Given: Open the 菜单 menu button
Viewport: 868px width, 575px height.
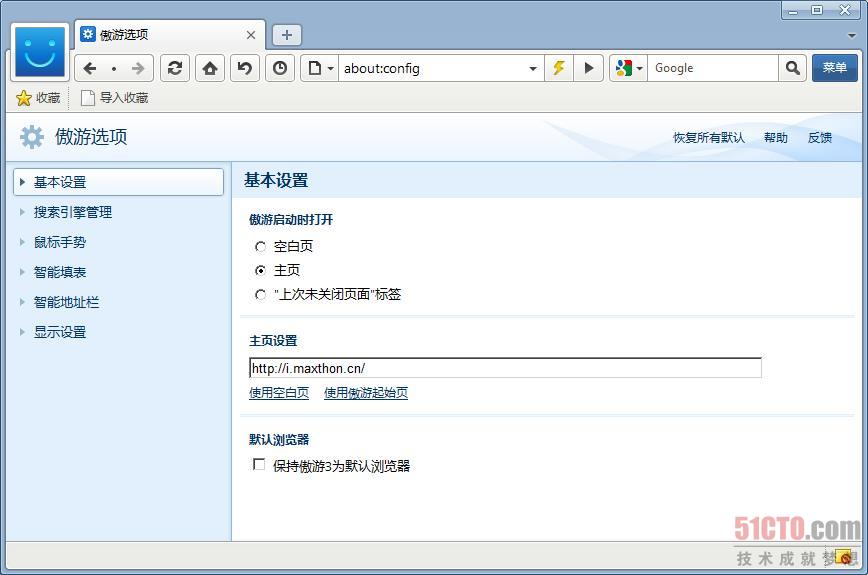Looking at the screenshot, I should (835, 68).
